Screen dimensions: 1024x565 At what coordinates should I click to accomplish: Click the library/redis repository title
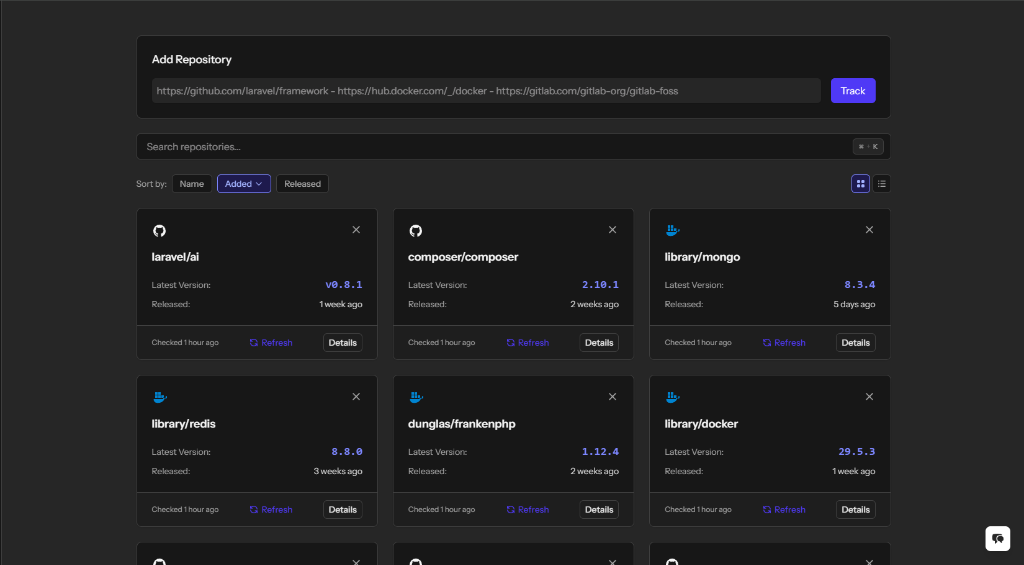(x=184, y=424)
